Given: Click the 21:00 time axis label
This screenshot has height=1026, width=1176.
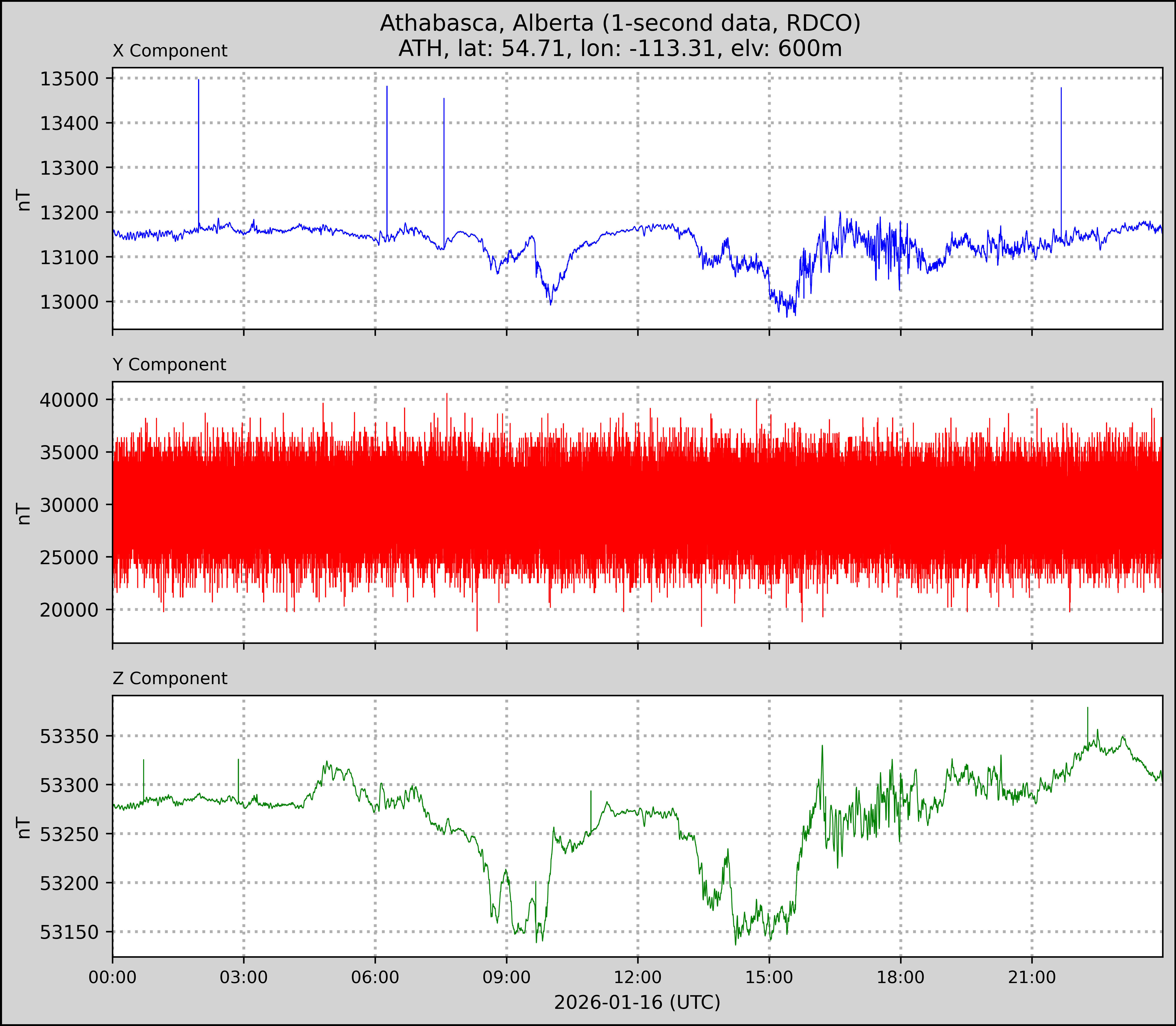Looking at the screenshot, I should coord(1032,977).
